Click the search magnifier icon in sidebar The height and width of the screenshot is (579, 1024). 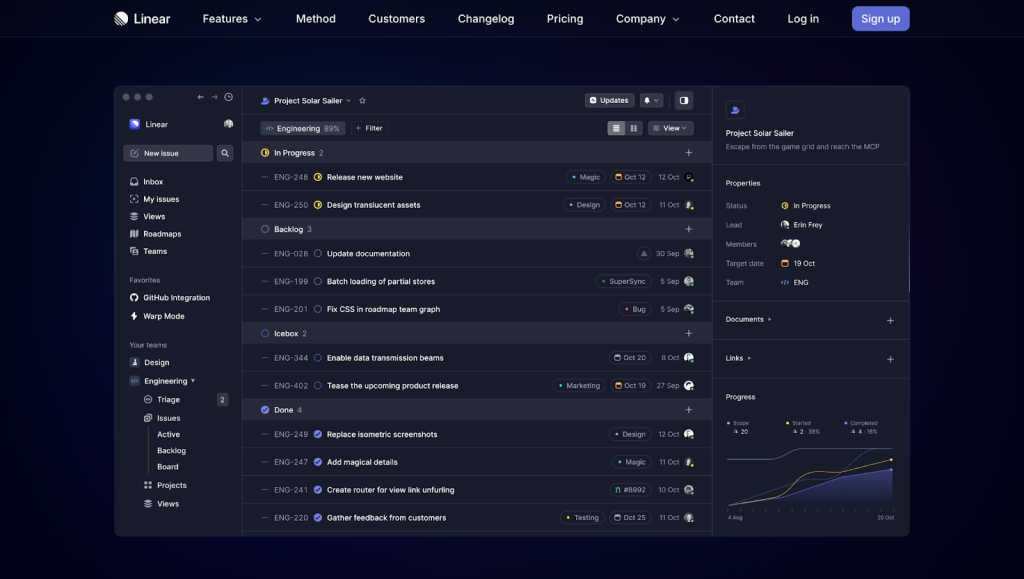pyautogui.click(x=225, y=153)
